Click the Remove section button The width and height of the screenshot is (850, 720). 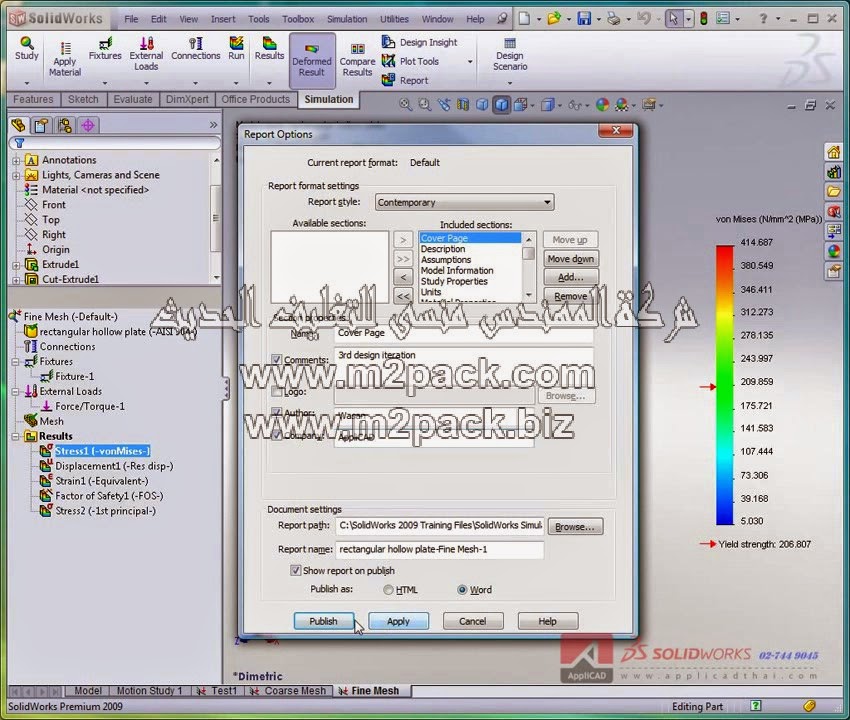[571, 296]
